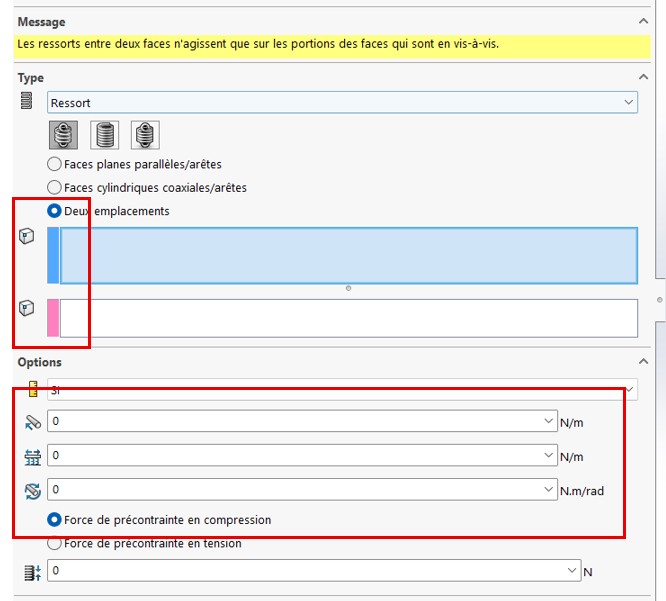Select Faces planes parallèles/arêtes option
Screen dimensions: 666x601
click(55, 164)
